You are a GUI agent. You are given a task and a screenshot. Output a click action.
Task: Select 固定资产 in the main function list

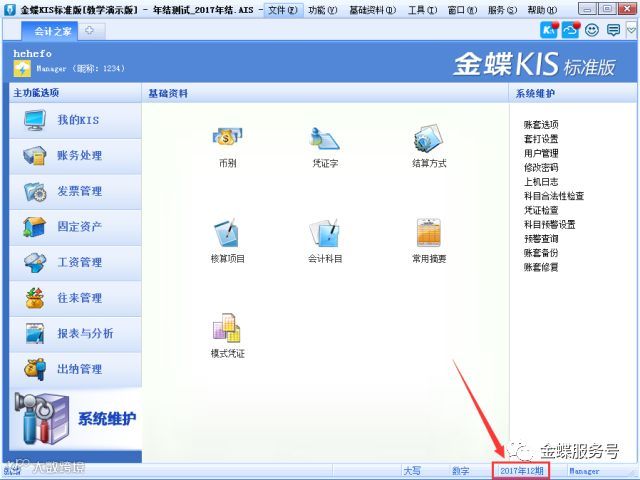point(76,227)
